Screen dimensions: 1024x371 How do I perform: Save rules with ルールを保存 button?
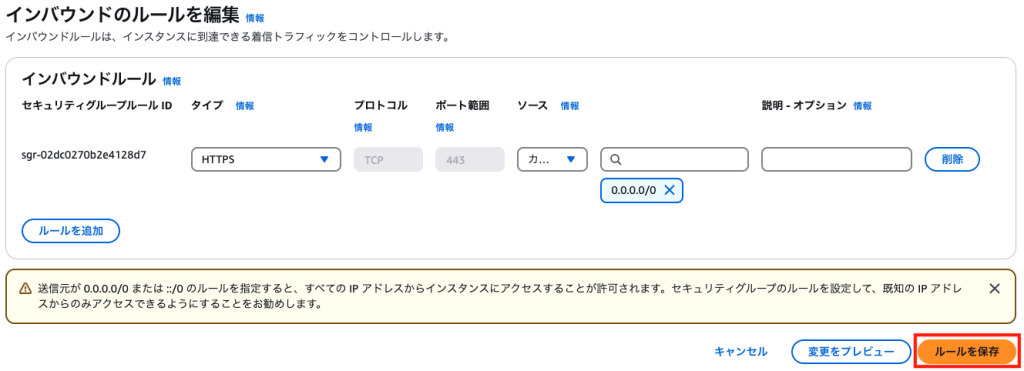coord(967,351)
